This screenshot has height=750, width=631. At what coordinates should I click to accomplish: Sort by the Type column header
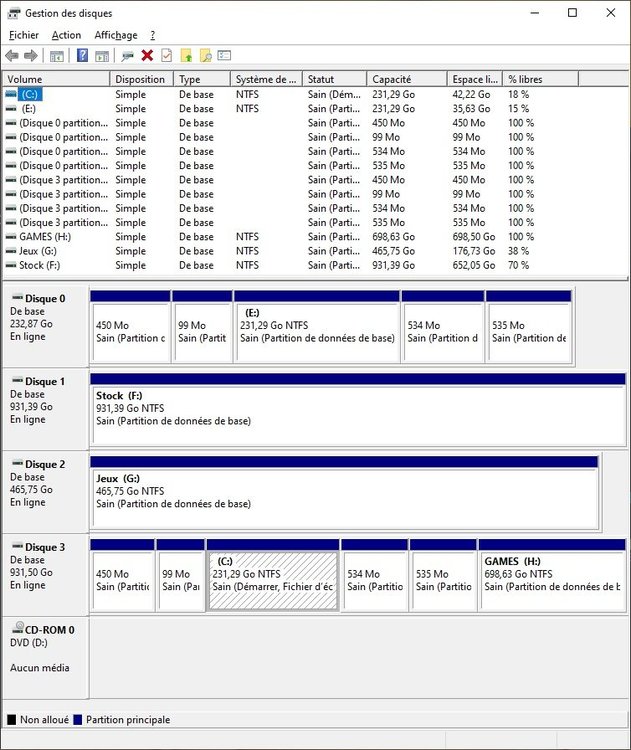[x=201, y=79]
